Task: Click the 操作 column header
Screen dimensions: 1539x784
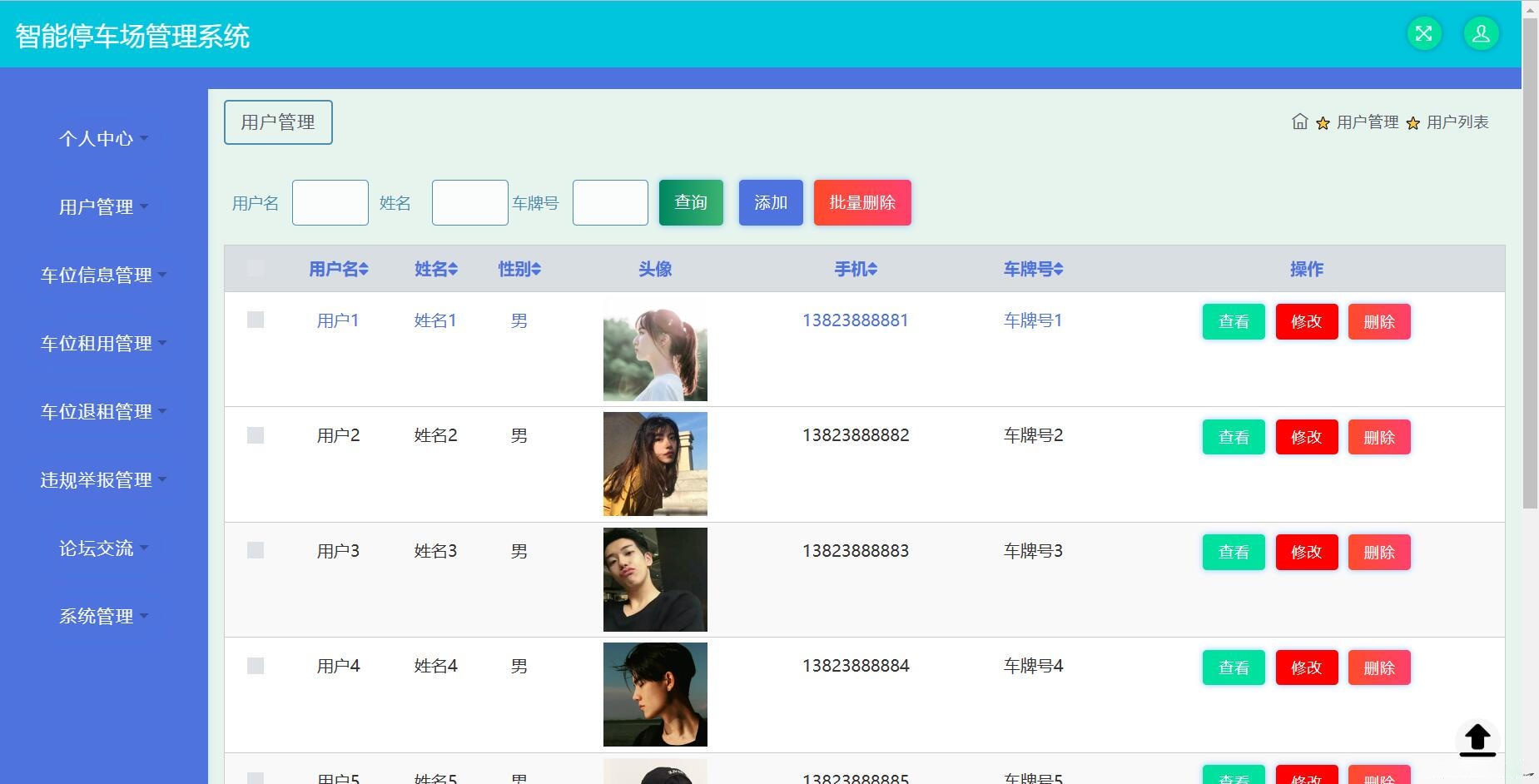Action: [x=1307, y=269]
